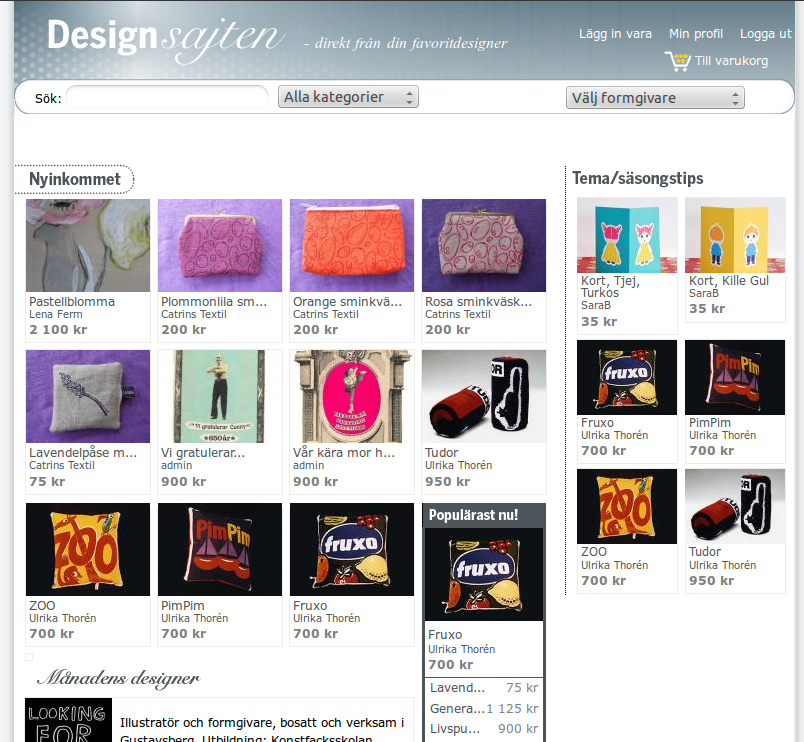Open the Fruxo image under Populärast nu
This screenshot has height=742, width=804.
point(484,574)
